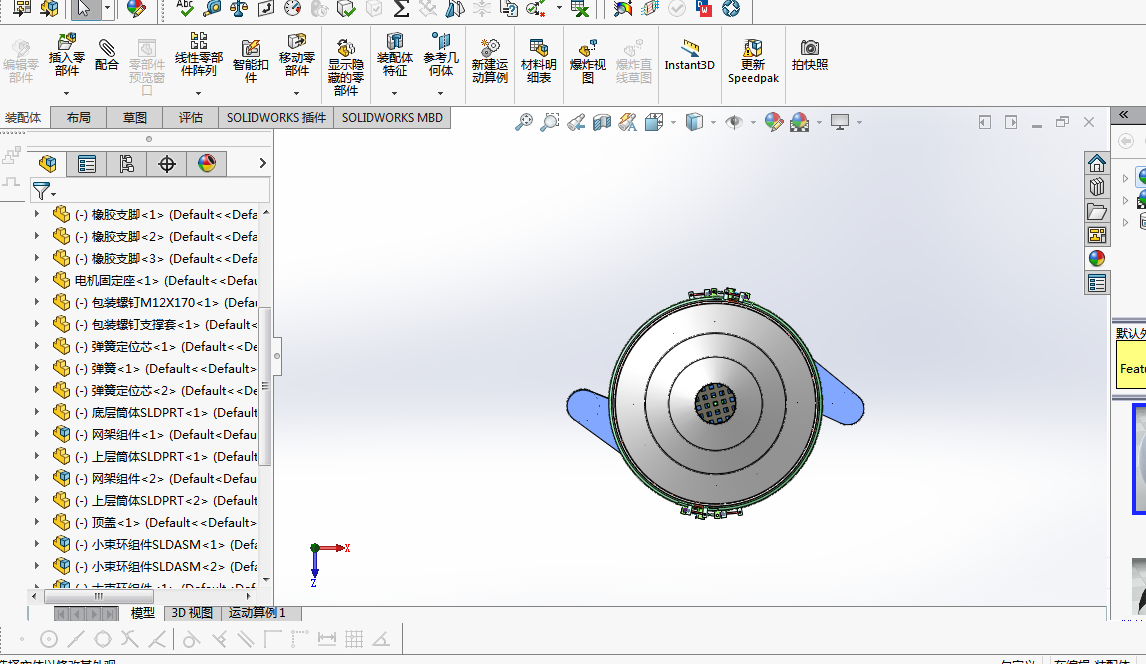1146x664 pixels.
Task: Open dropdown arrow under 移动零部件
Action: click(296, 94)
